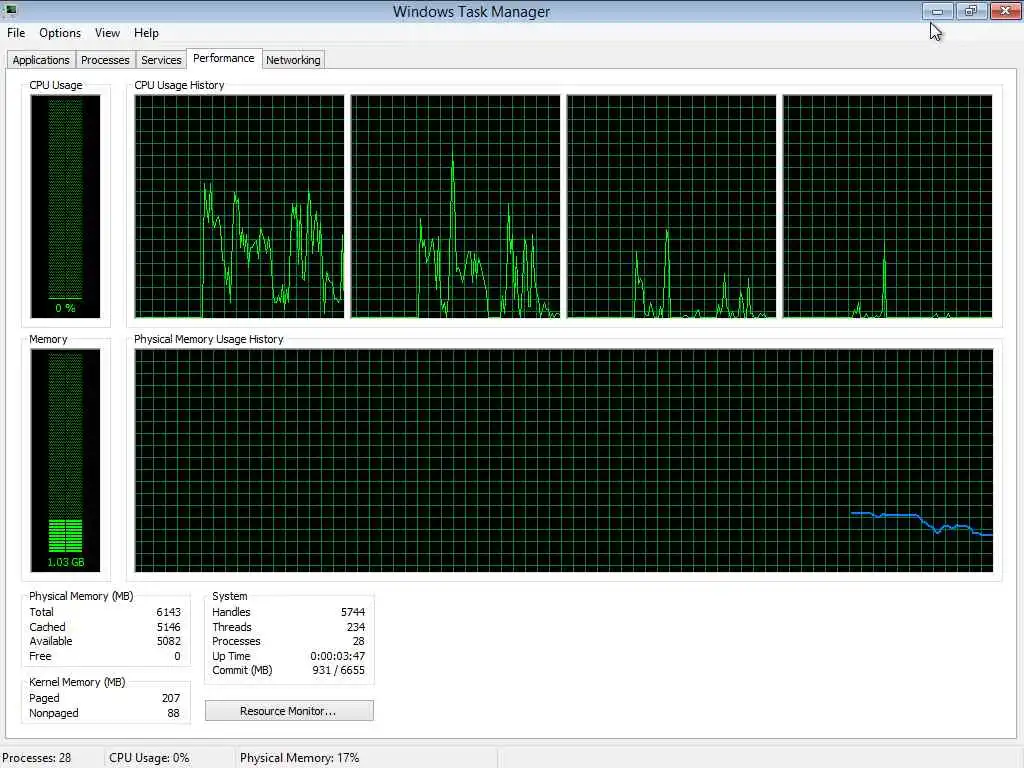The width and height of the screenshot is (1024, 768).
Task: Click the Nonpaged kernel memory value 88
Action: coord(173,713)
